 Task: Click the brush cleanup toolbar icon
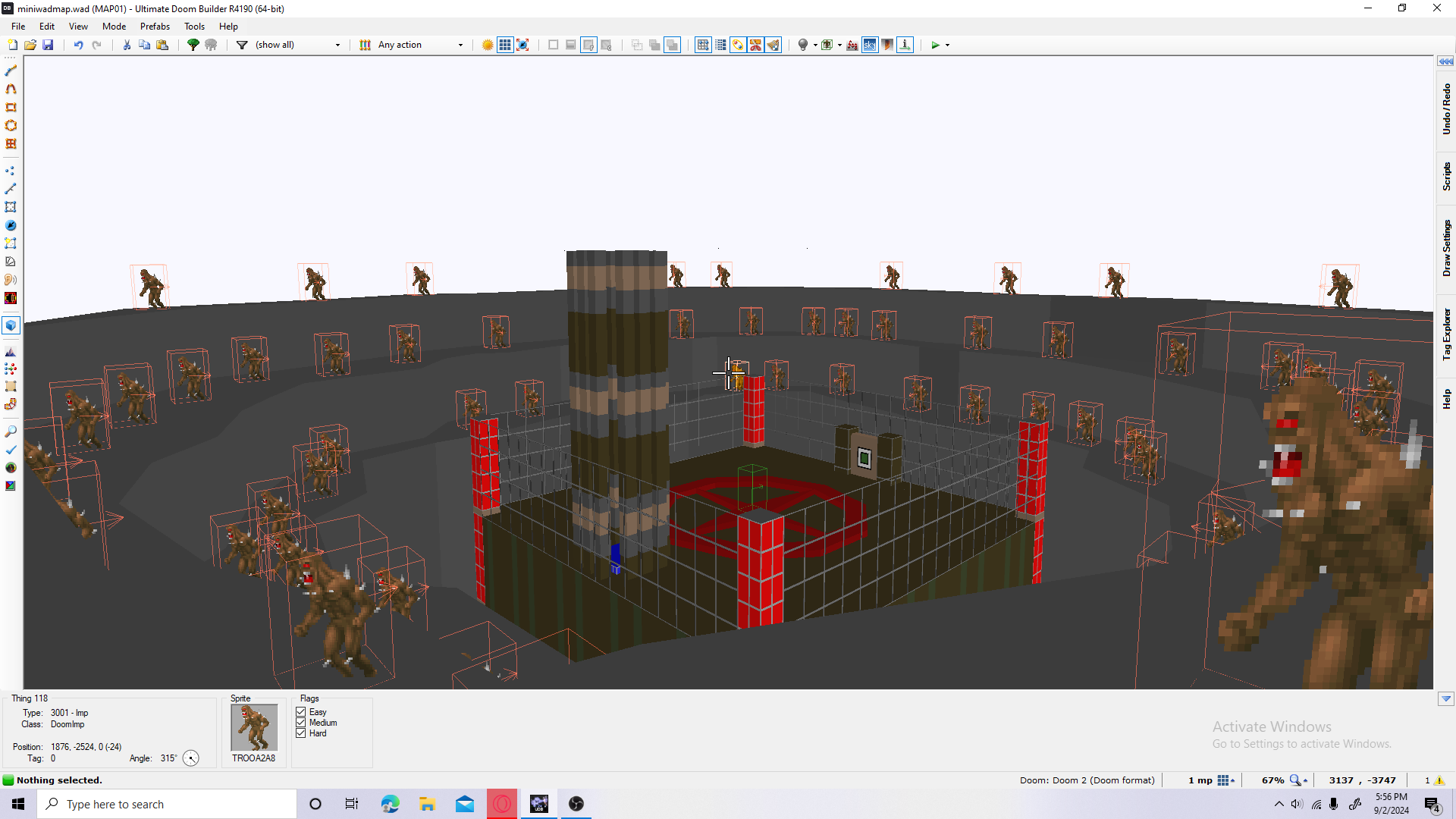(x=773, y=45)
